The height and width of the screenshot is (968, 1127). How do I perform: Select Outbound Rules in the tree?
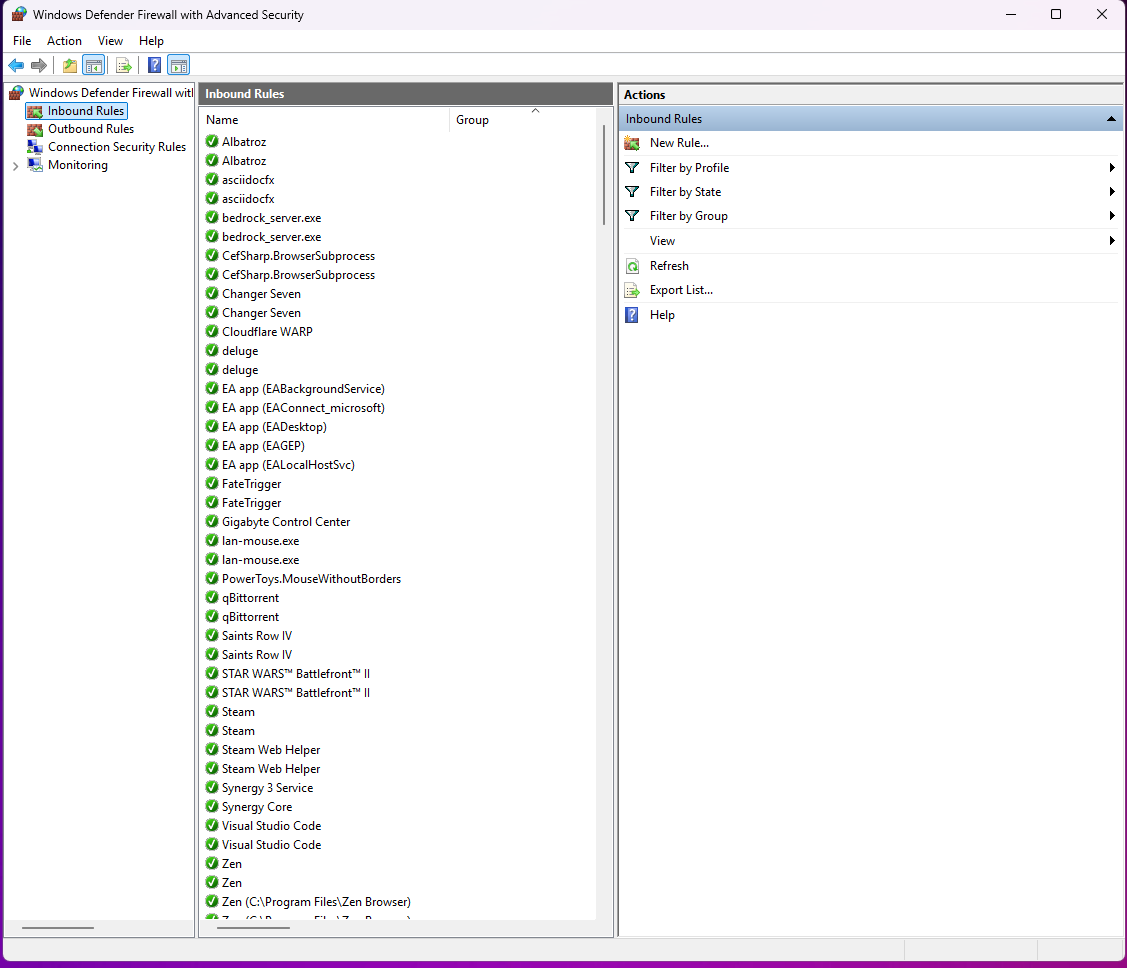point(90,129)
